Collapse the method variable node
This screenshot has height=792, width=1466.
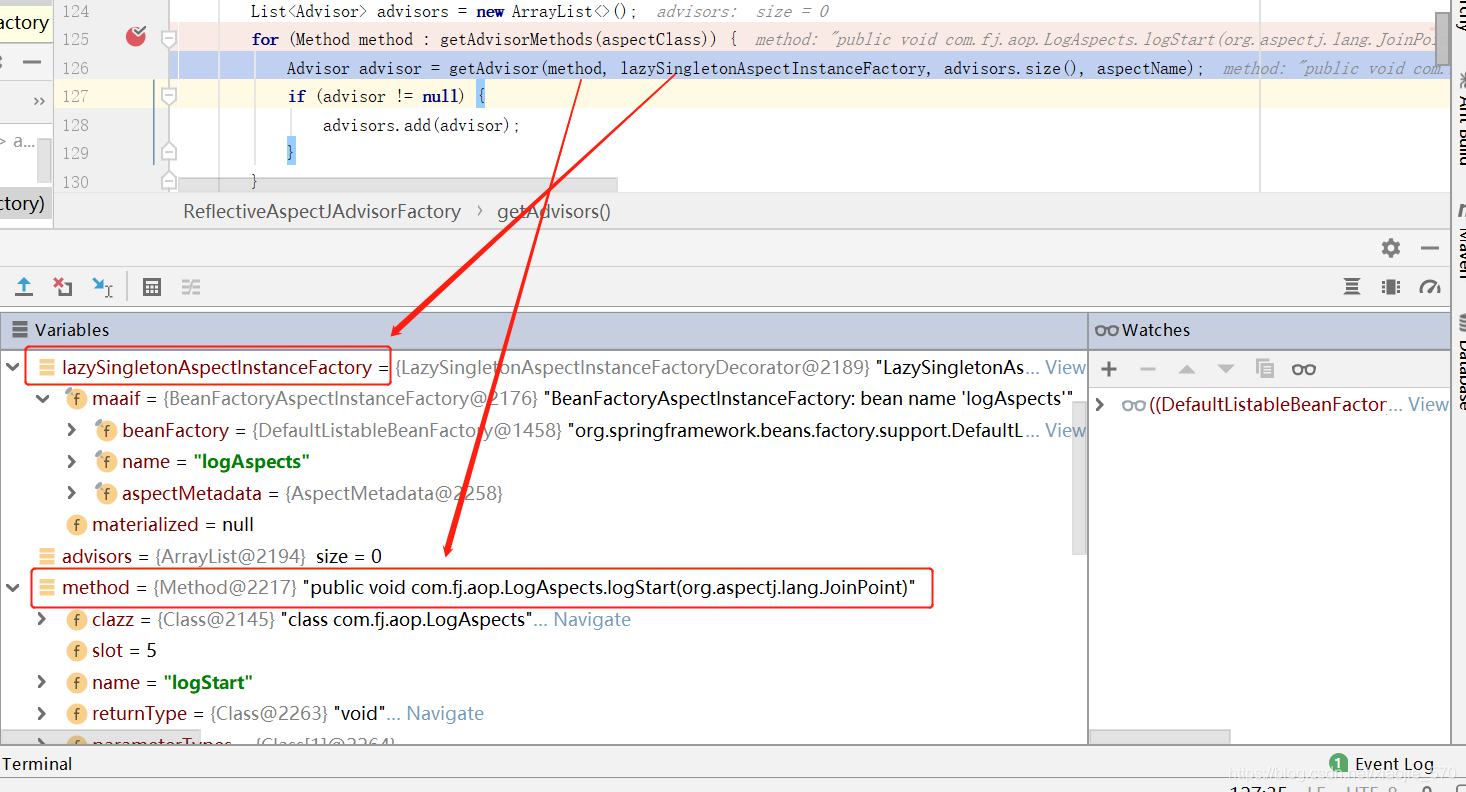(13, 587)
